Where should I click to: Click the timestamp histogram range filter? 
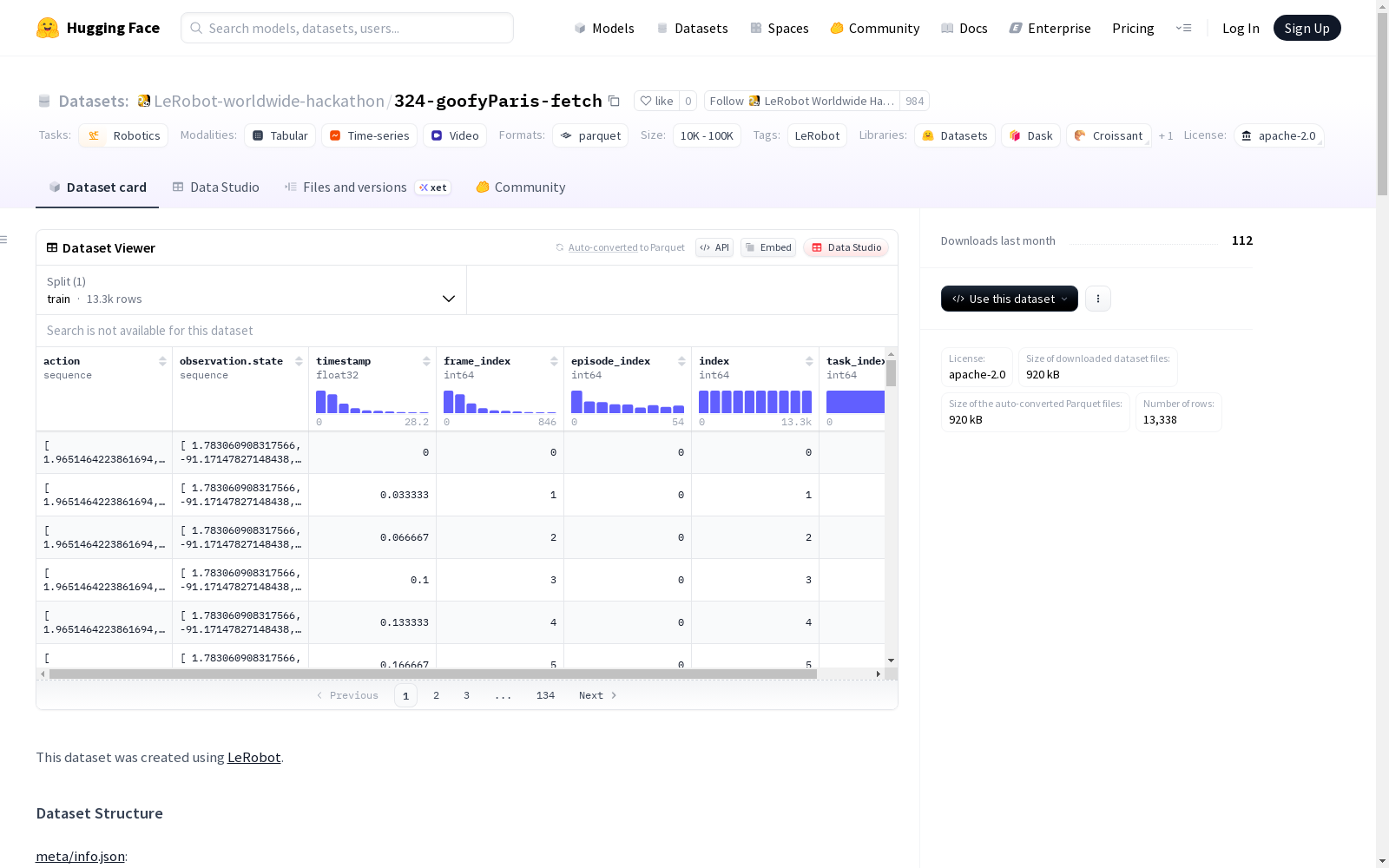click(372, 402)
